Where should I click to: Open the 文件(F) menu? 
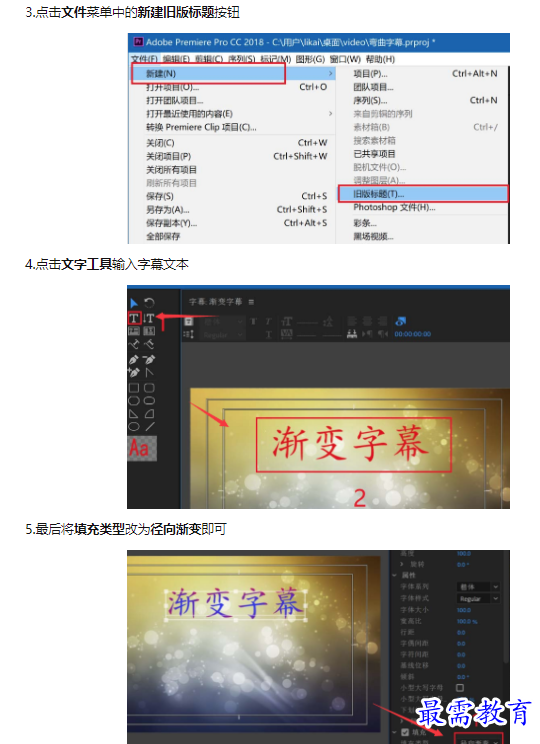[144, 59]
